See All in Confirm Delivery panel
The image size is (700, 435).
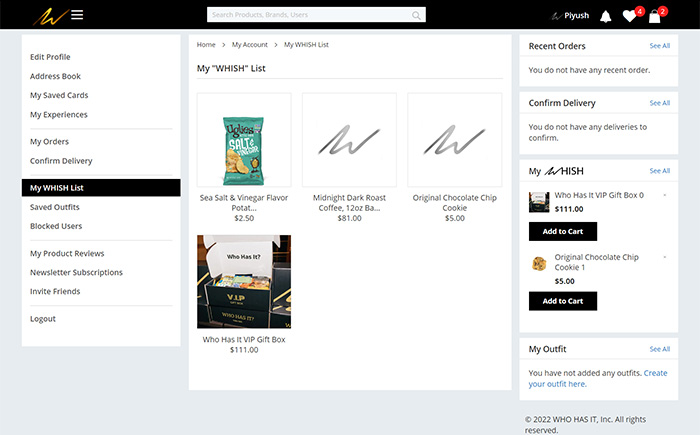click(659, 103)
